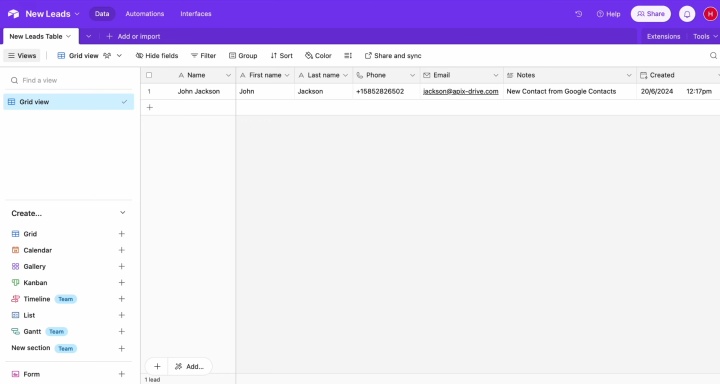Open notifications bell icon
This screenshot has height=384, width=720.
click(687, 14)
